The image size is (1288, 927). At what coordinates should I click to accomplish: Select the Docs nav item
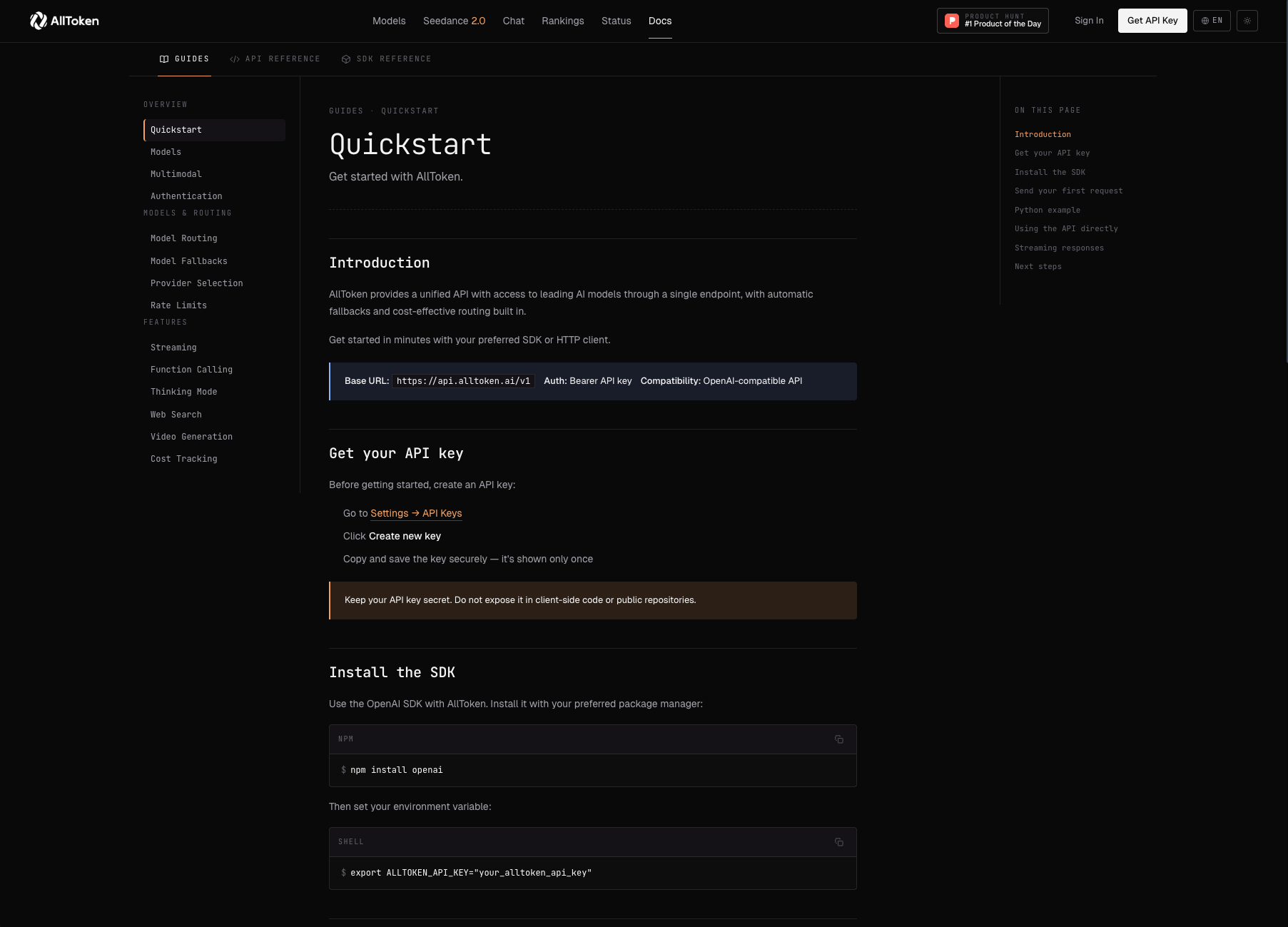click(660, 21)
